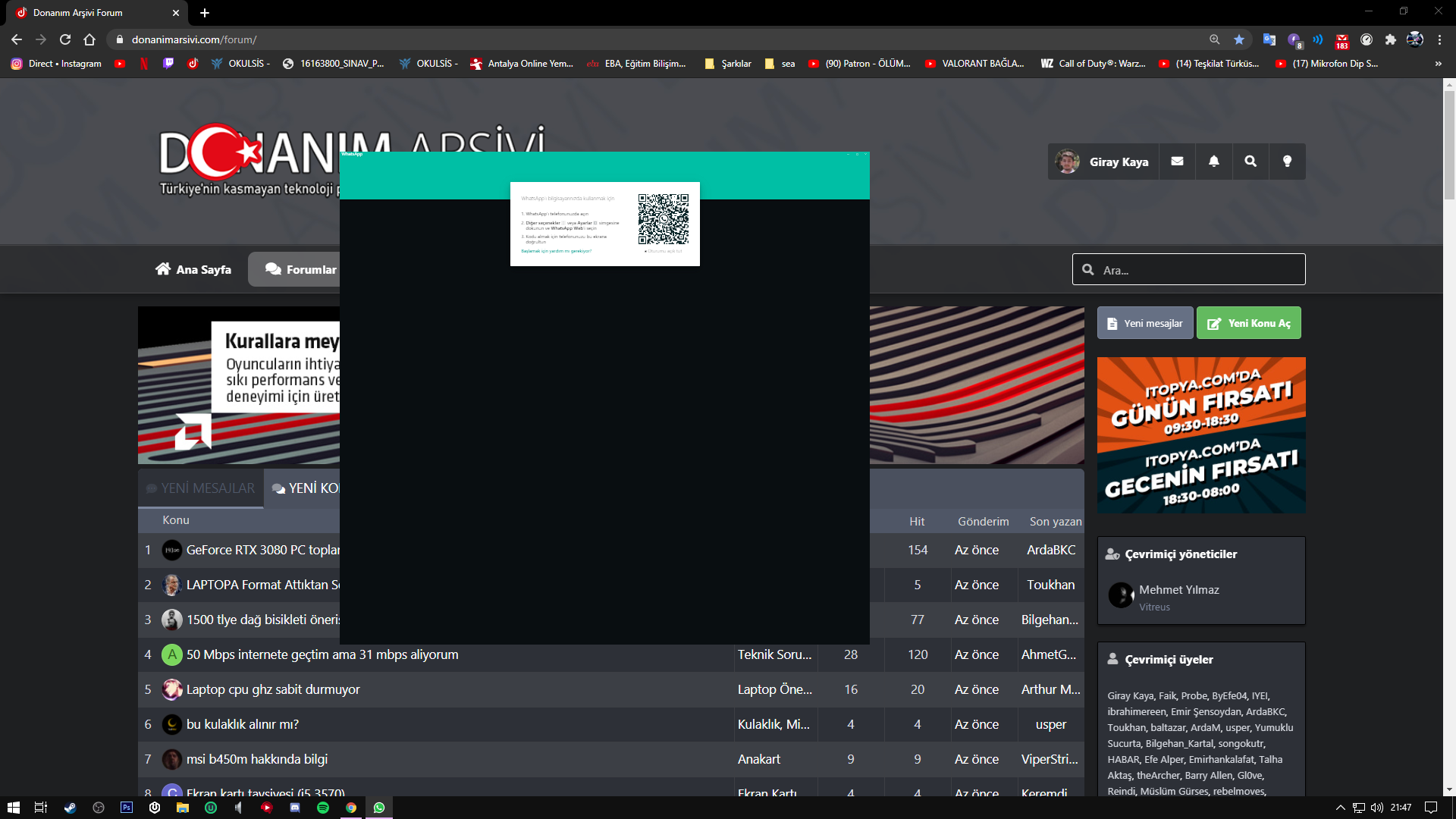1456x819 pixels.
Task: Open the '50 Mbps internete geçtim' thread
Action: 322,654
